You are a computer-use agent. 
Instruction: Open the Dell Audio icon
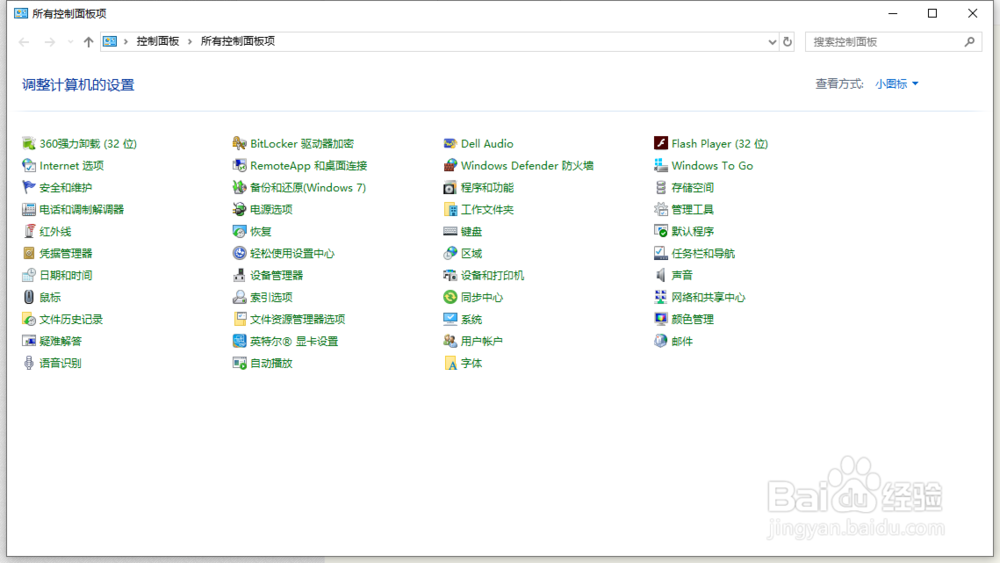pyautogui.click(x=450, y=143)
